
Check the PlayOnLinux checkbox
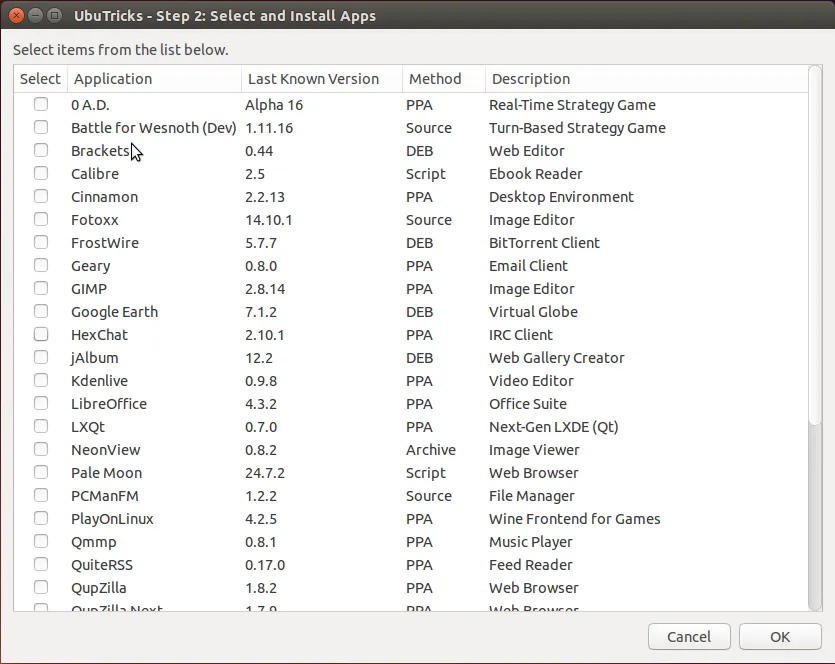point(41,519)
